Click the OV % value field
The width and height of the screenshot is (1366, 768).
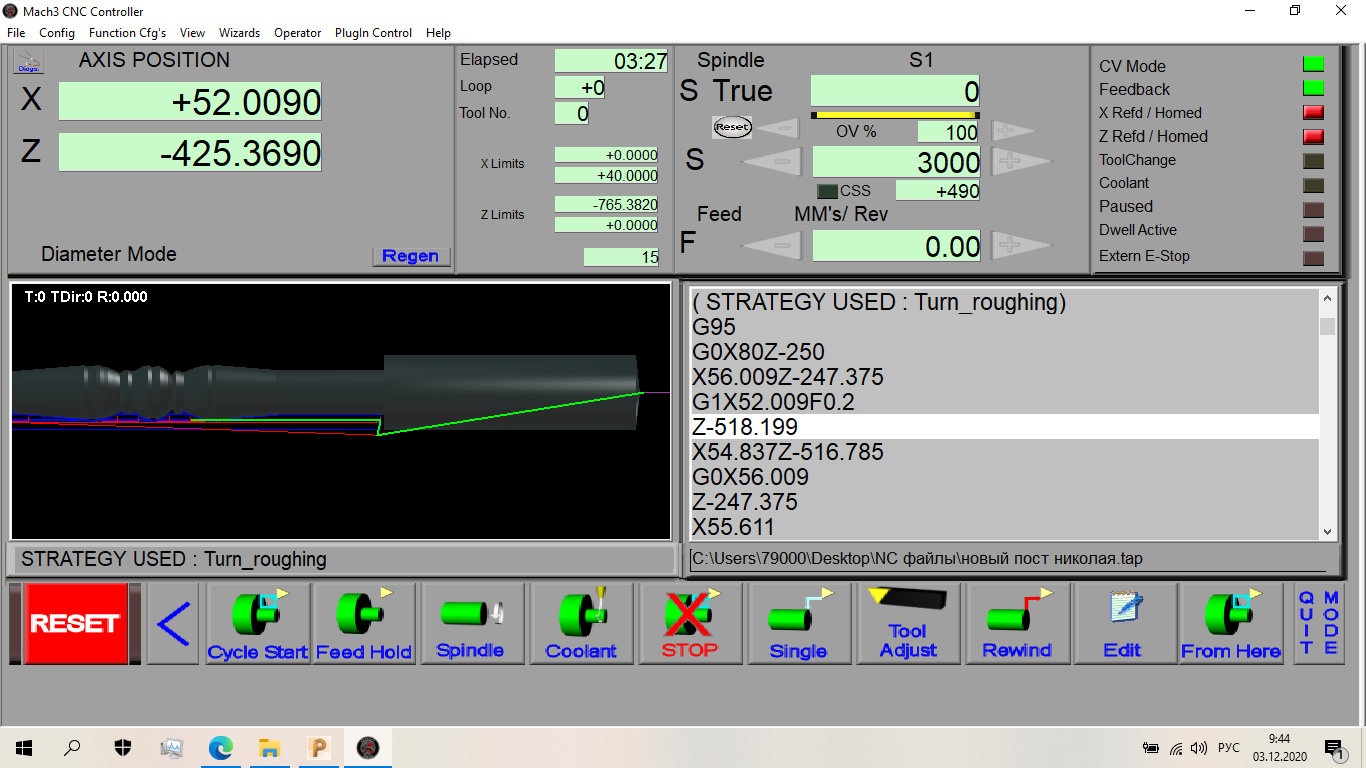pos(949,132)
